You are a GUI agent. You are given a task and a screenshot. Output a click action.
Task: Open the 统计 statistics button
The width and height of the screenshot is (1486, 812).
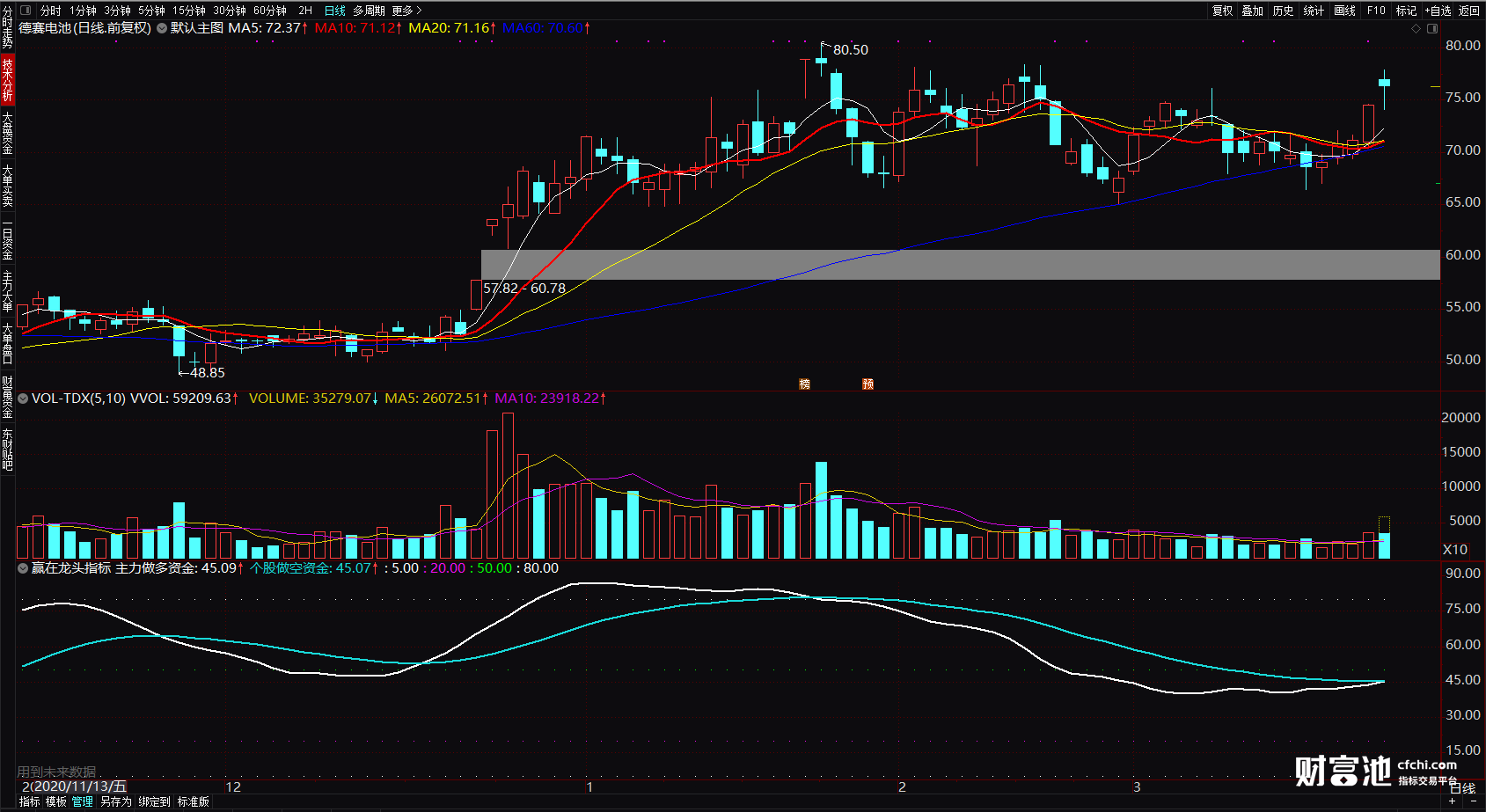[1314, 11]
